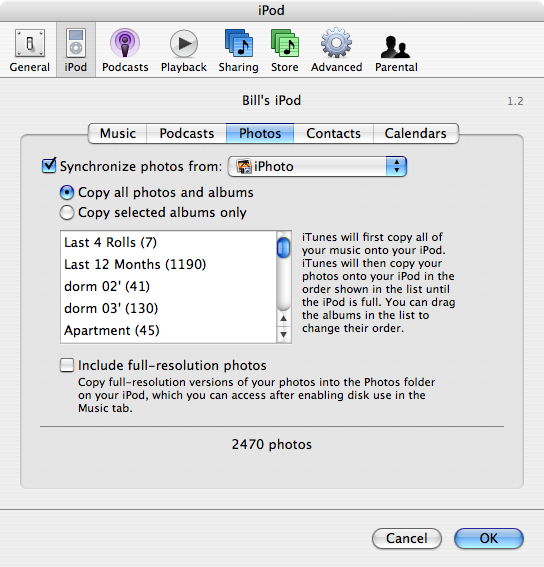The image size is (544, 567).
Task: Open the Podcasts preferences pane
Action: coord(125,50)
